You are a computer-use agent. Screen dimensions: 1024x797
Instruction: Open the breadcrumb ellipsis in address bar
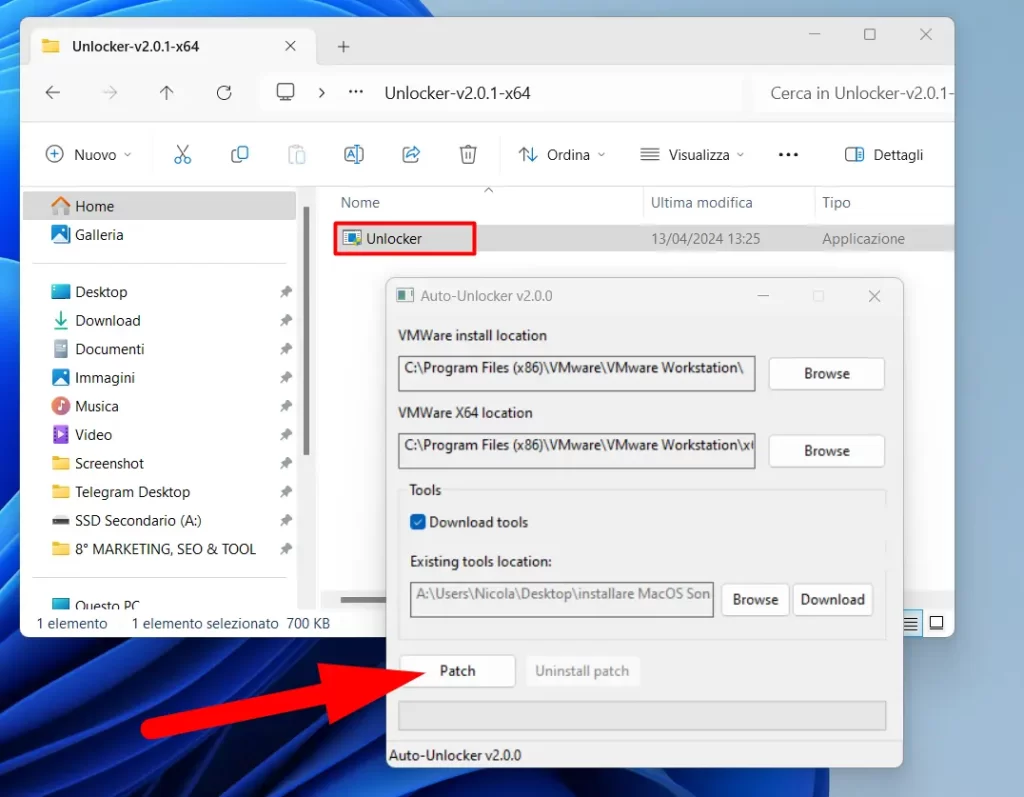click(356, 92)
